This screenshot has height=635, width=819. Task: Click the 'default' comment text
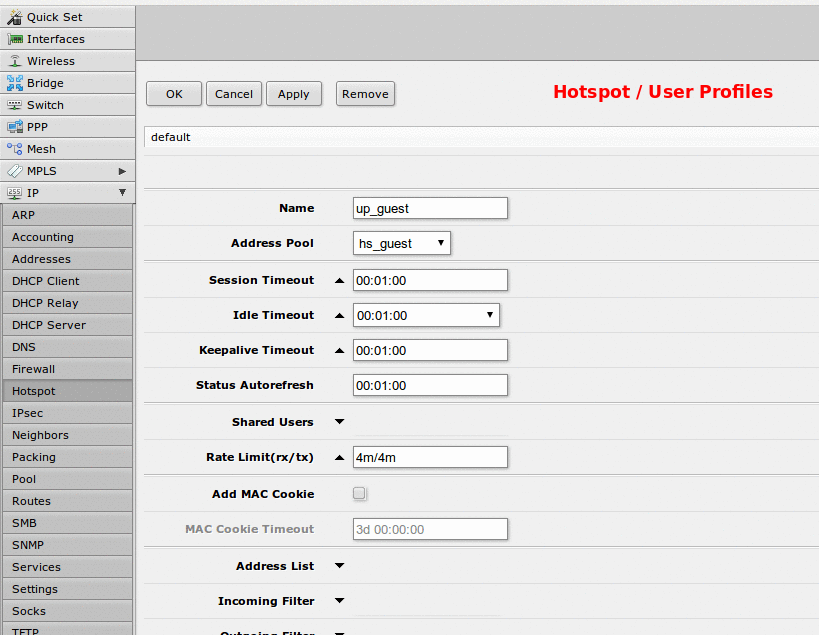[x=170, y=137]
